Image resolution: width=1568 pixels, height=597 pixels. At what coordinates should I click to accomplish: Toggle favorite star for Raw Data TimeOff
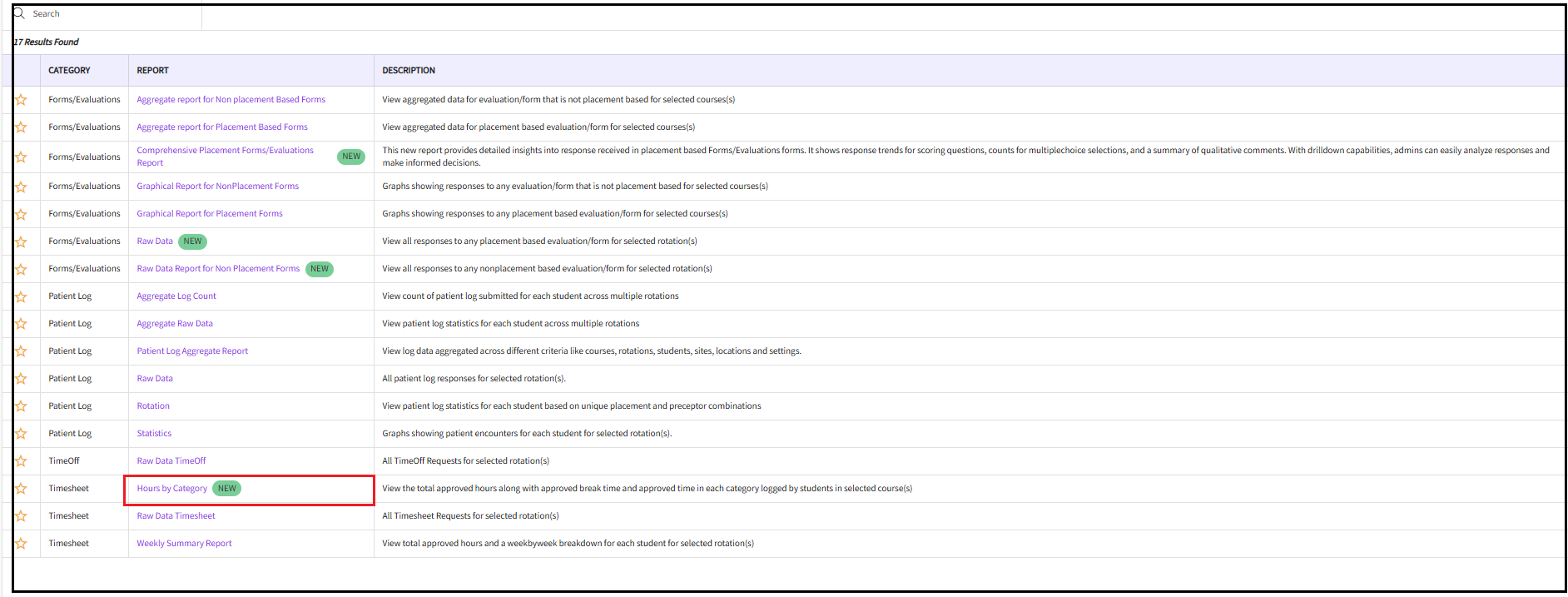click(x=21, y=461)
